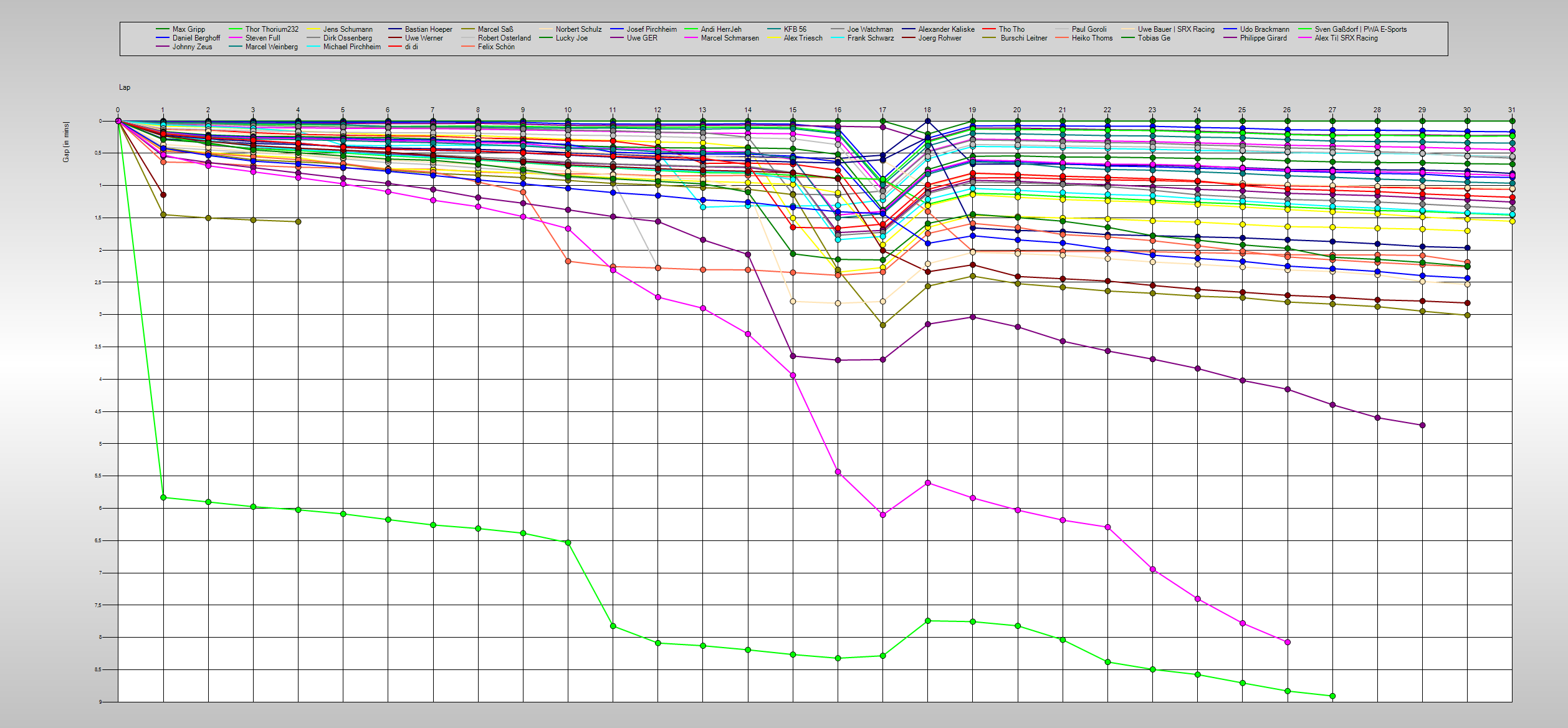Click the last point of the bright green line at lap 27

point(1332,696)
